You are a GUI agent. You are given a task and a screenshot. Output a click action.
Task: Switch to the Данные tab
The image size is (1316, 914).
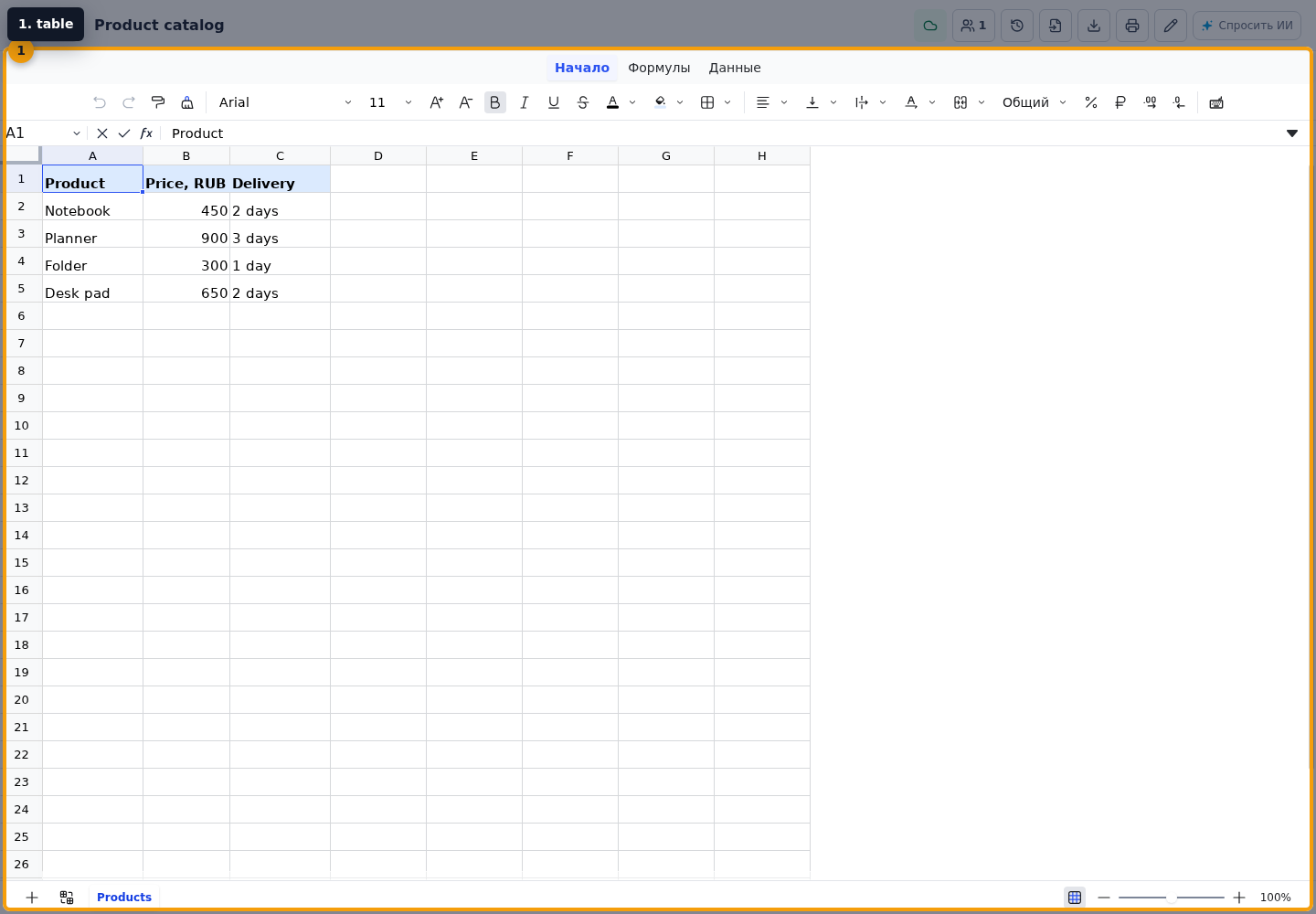[x=735, y=68]
